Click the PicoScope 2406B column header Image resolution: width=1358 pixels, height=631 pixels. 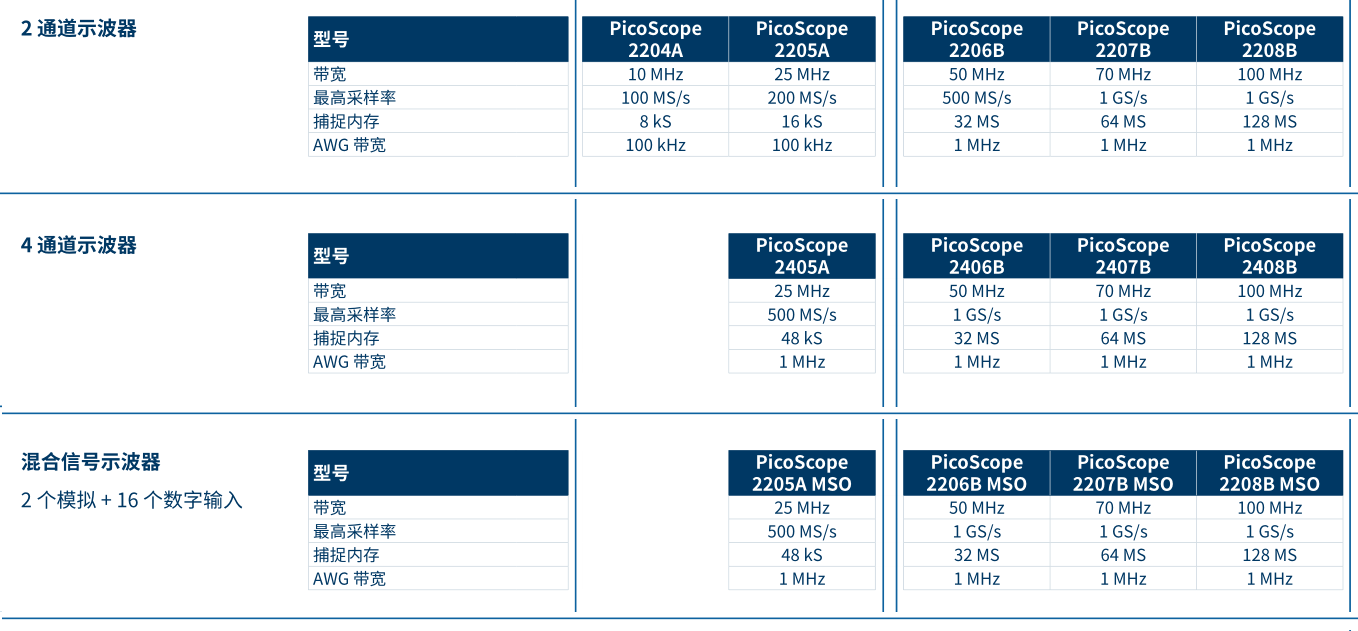point(976,256)
